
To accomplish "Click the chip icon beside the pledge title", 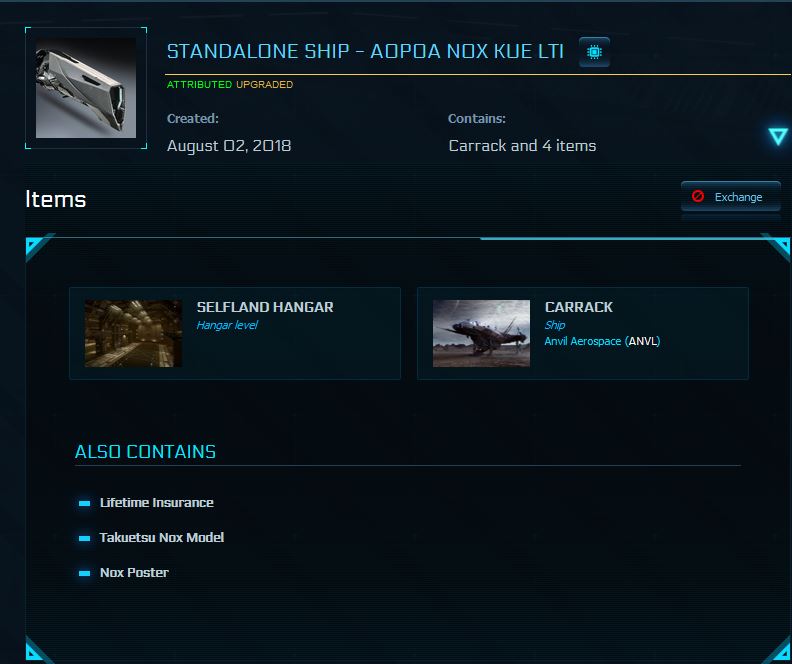I will [x=594, y=52].
